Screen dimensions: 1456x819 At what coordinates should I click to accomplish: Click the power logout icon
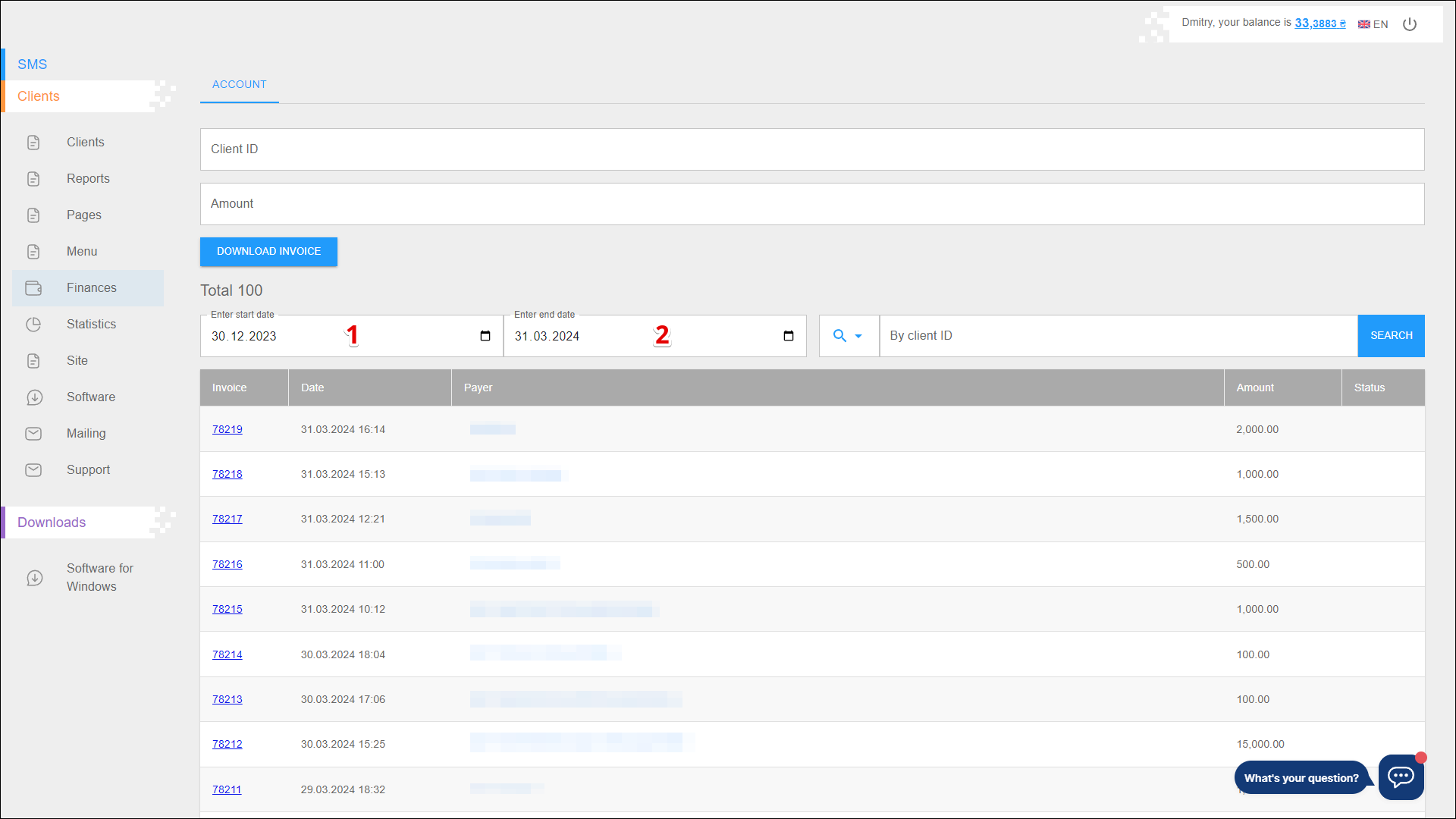(x=1410, y=24)
